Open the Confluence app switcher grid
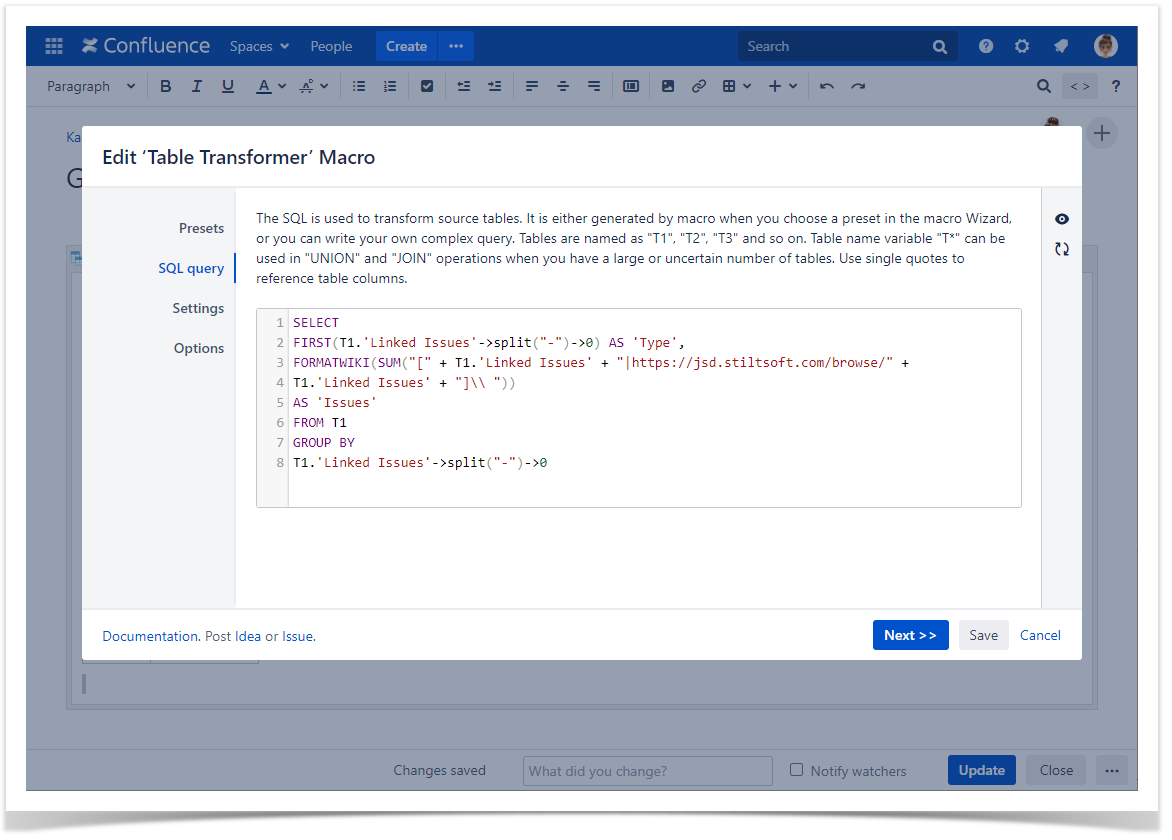 [x=54, y=46]
